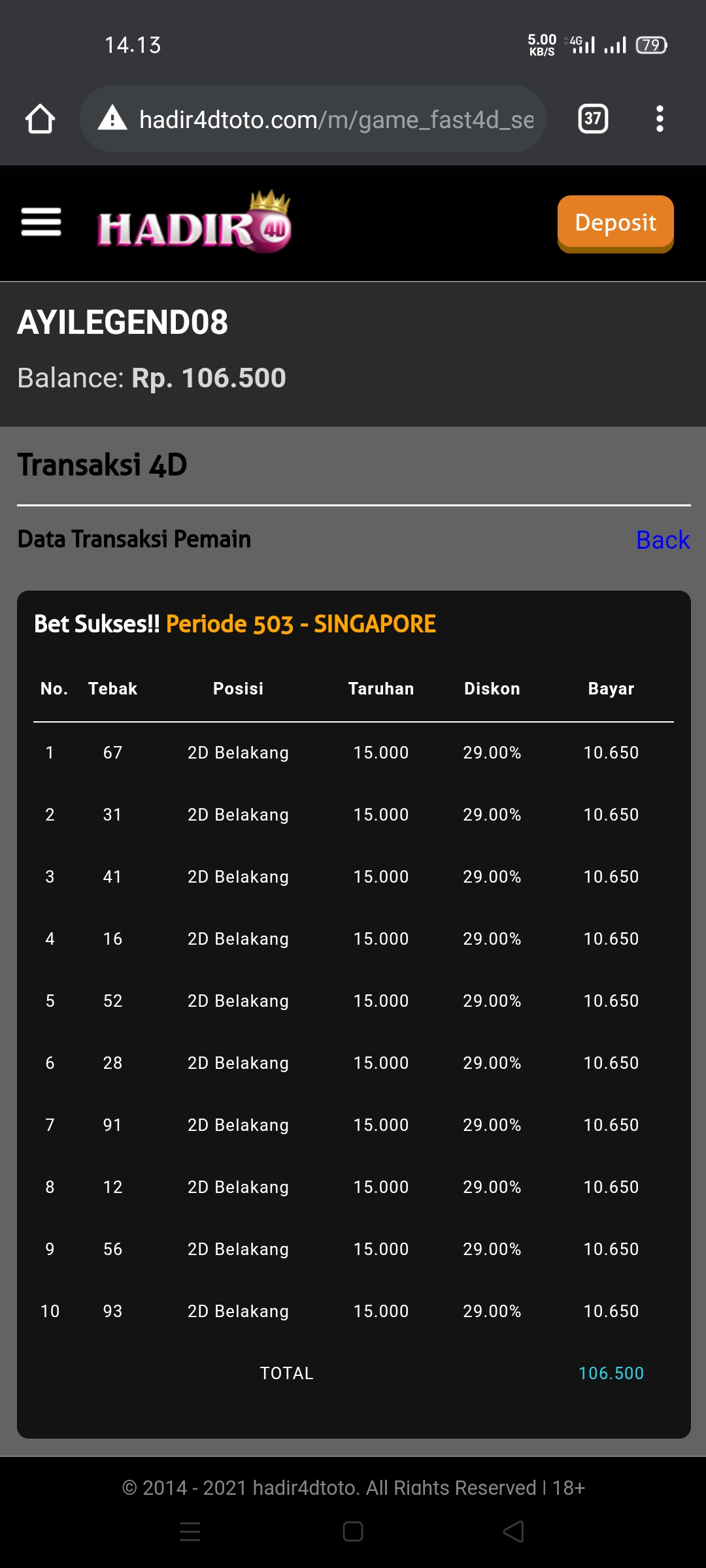
Task: Tap the Taruhan column header
Action: pos(380,689)
